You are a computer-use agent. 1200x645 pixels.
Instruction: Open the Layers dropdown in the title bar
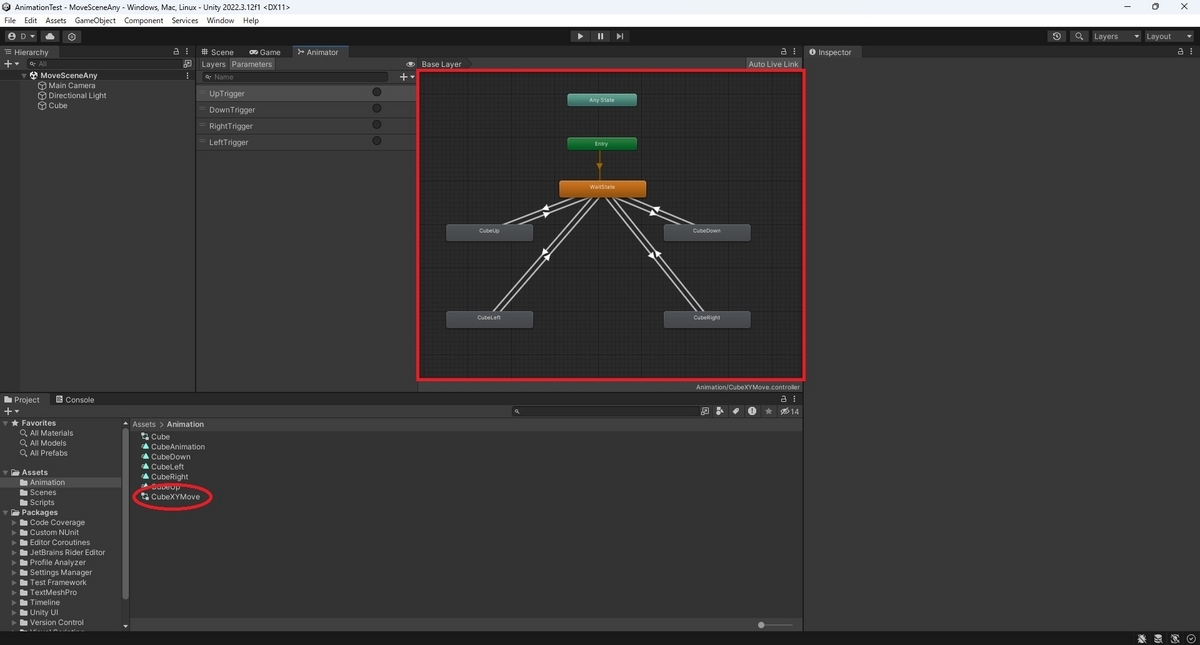tap(1112, 36)
